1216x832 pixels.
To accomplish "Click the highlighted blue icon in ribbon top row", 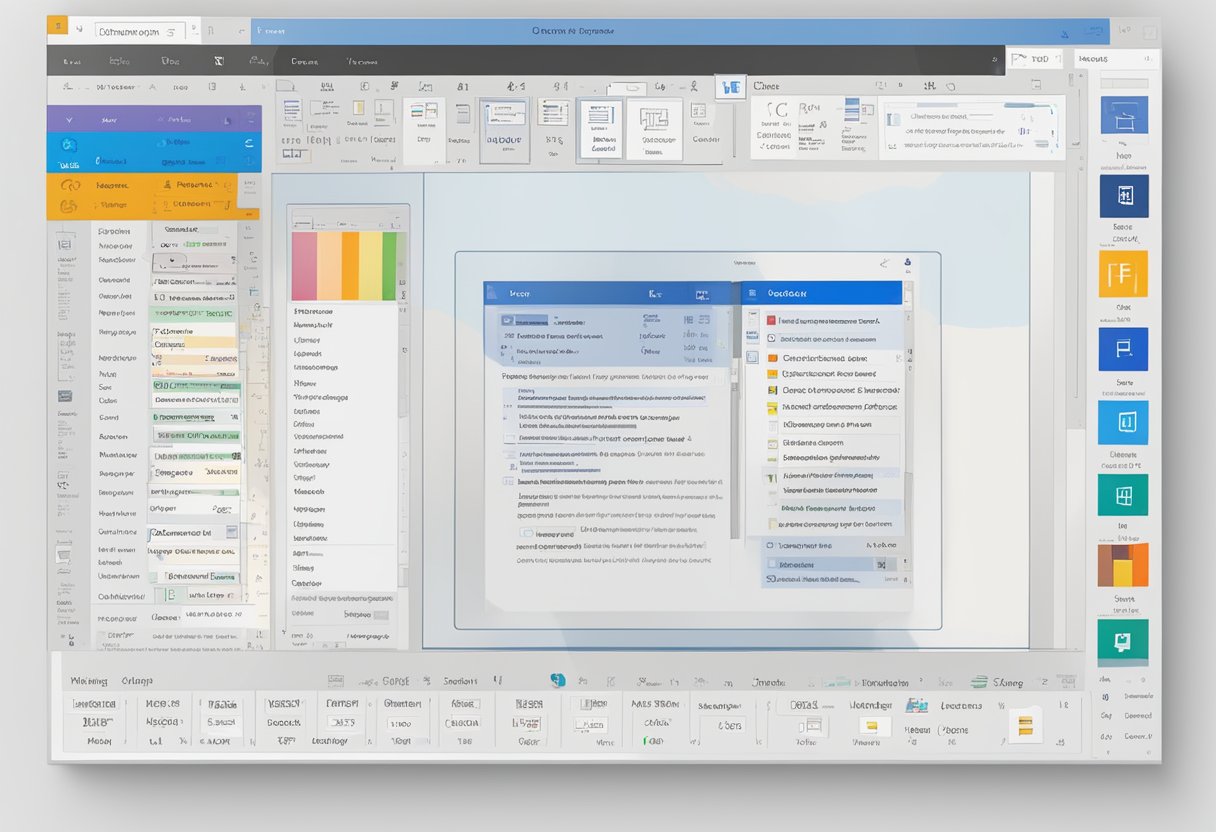I will click(x=731, y=88).
